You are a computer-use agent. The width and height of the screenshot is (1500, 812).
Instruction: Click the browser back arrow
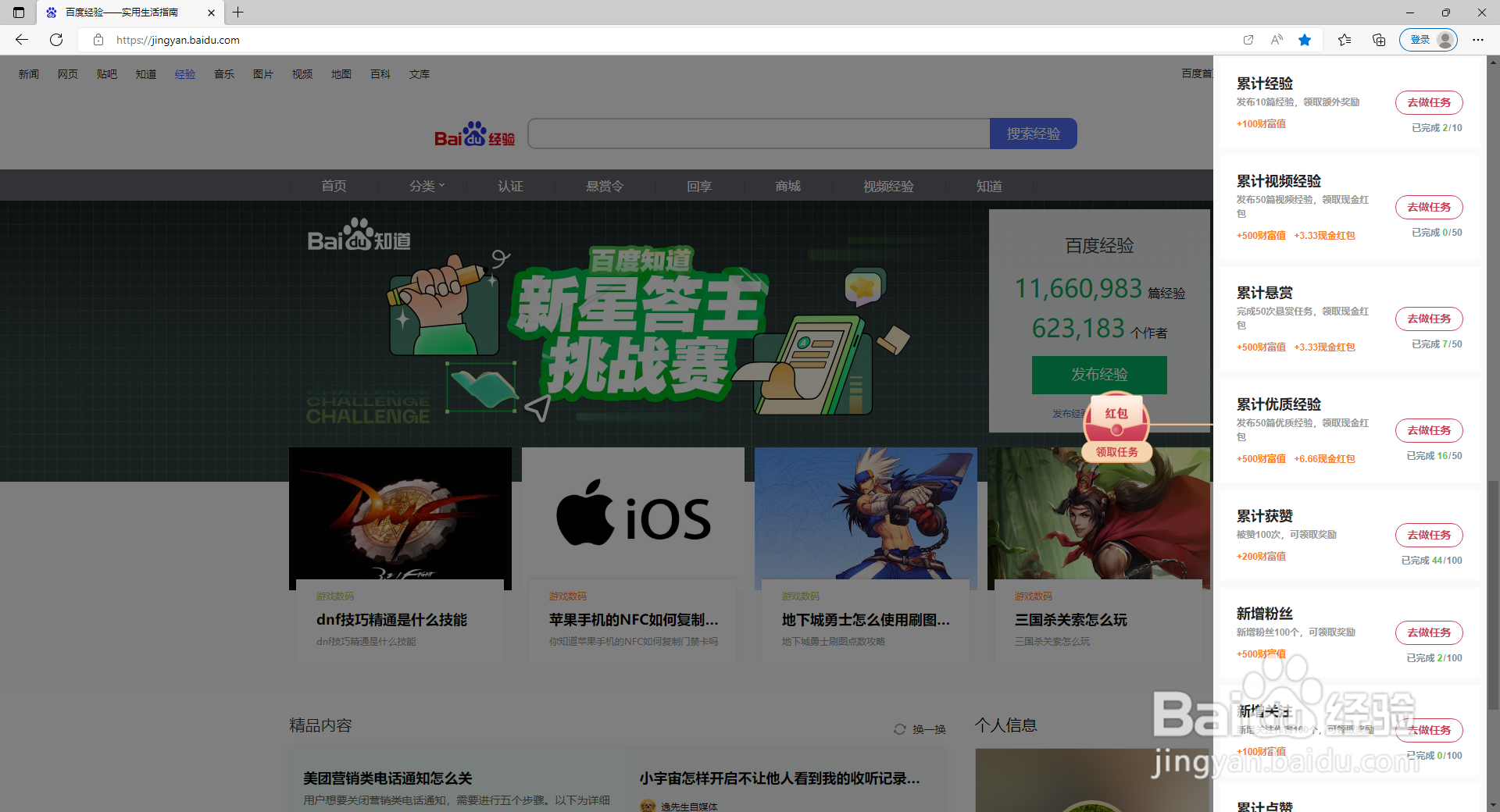[22, 40]
